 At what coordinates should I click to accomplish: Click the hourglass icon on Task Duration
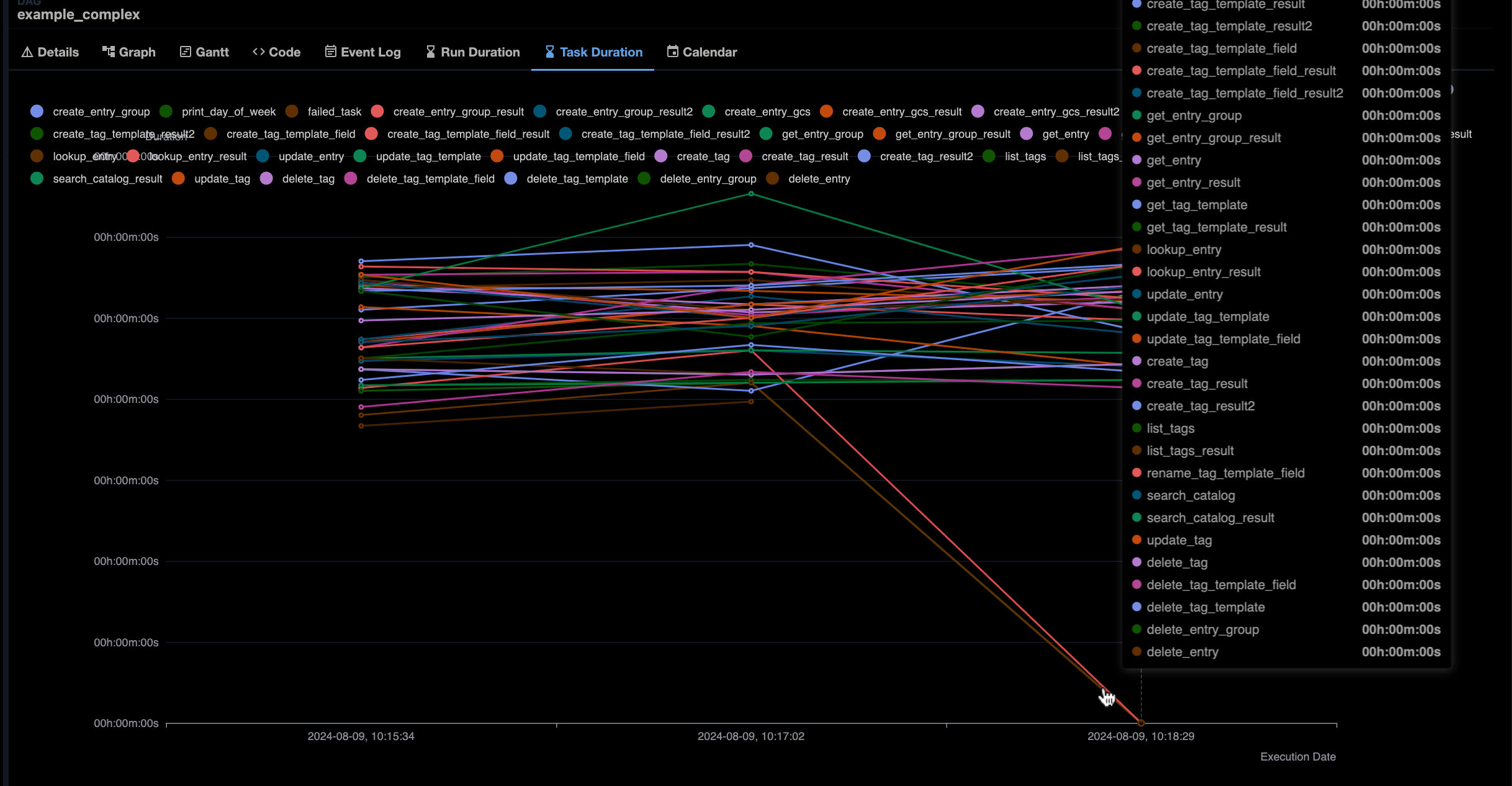click(549, 51)
